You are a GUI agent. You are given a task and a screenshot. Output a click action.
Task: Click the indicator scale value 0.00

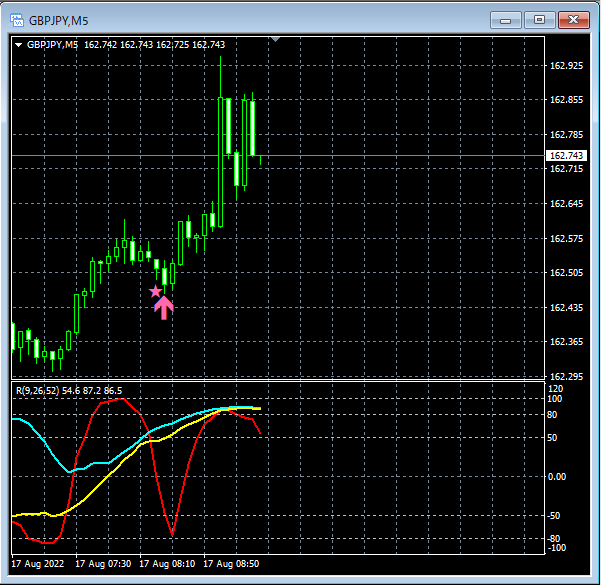(557, 477)
